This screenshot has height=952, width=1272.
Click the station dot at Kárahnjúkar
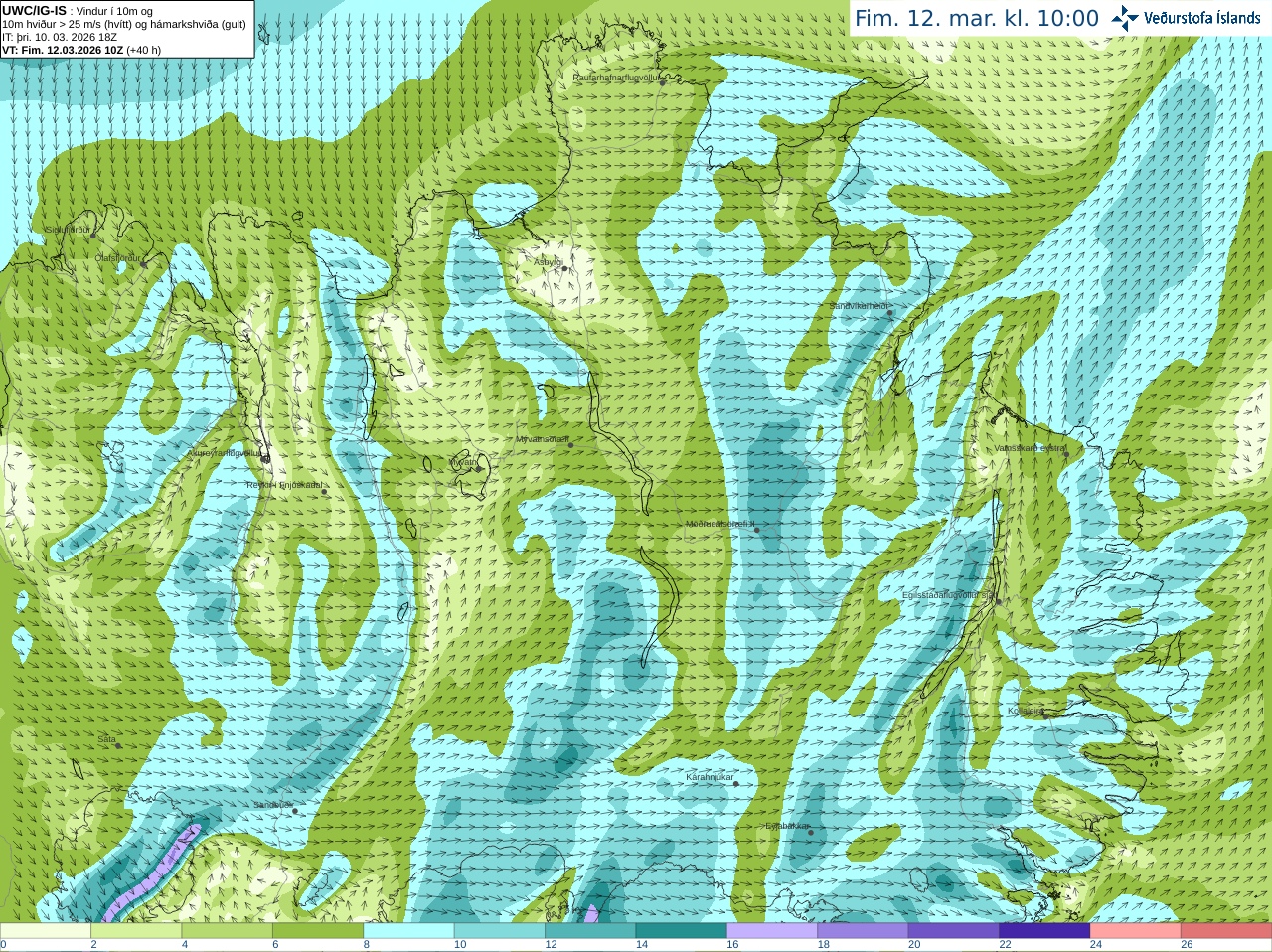736,784
